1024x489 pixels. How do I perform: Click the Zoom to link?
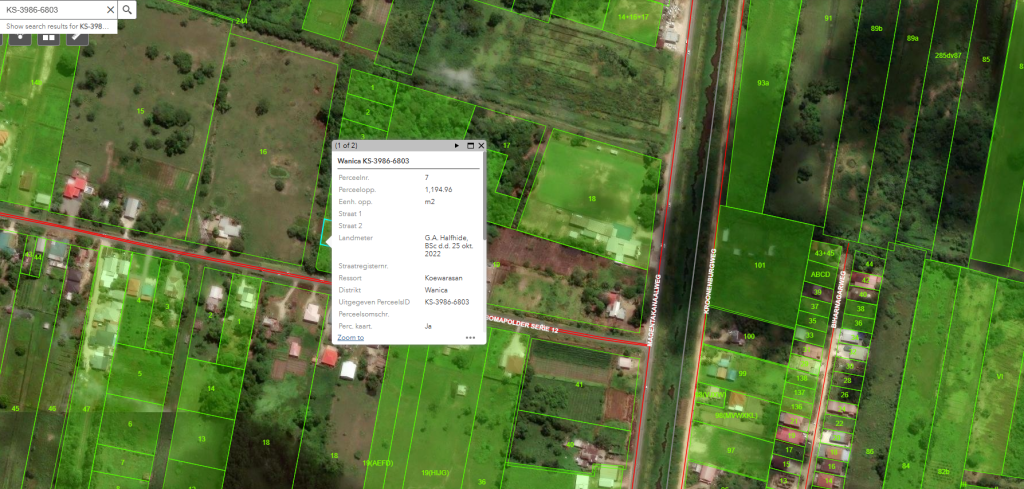350,338
